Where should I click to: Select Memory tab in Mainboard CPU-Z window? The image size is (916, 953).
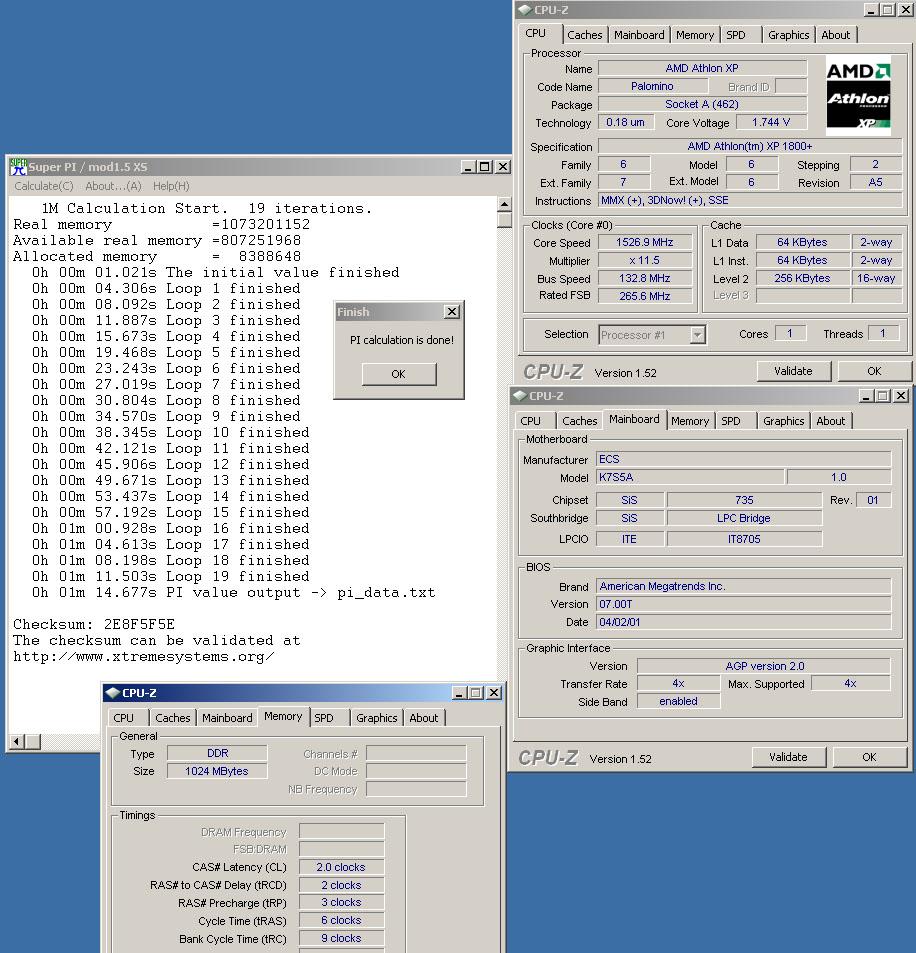[690, 421]
